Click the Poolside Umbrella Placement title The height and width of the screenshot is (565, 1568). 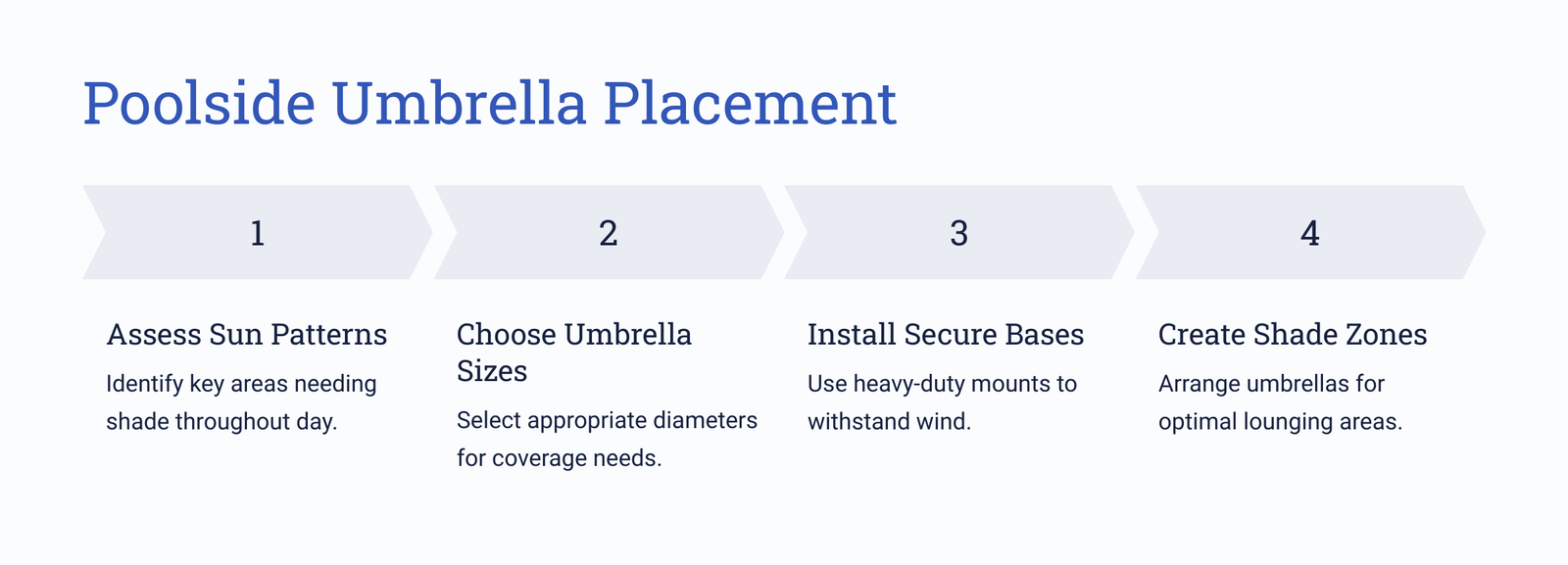pyautogui.click(x=489, y=103)
